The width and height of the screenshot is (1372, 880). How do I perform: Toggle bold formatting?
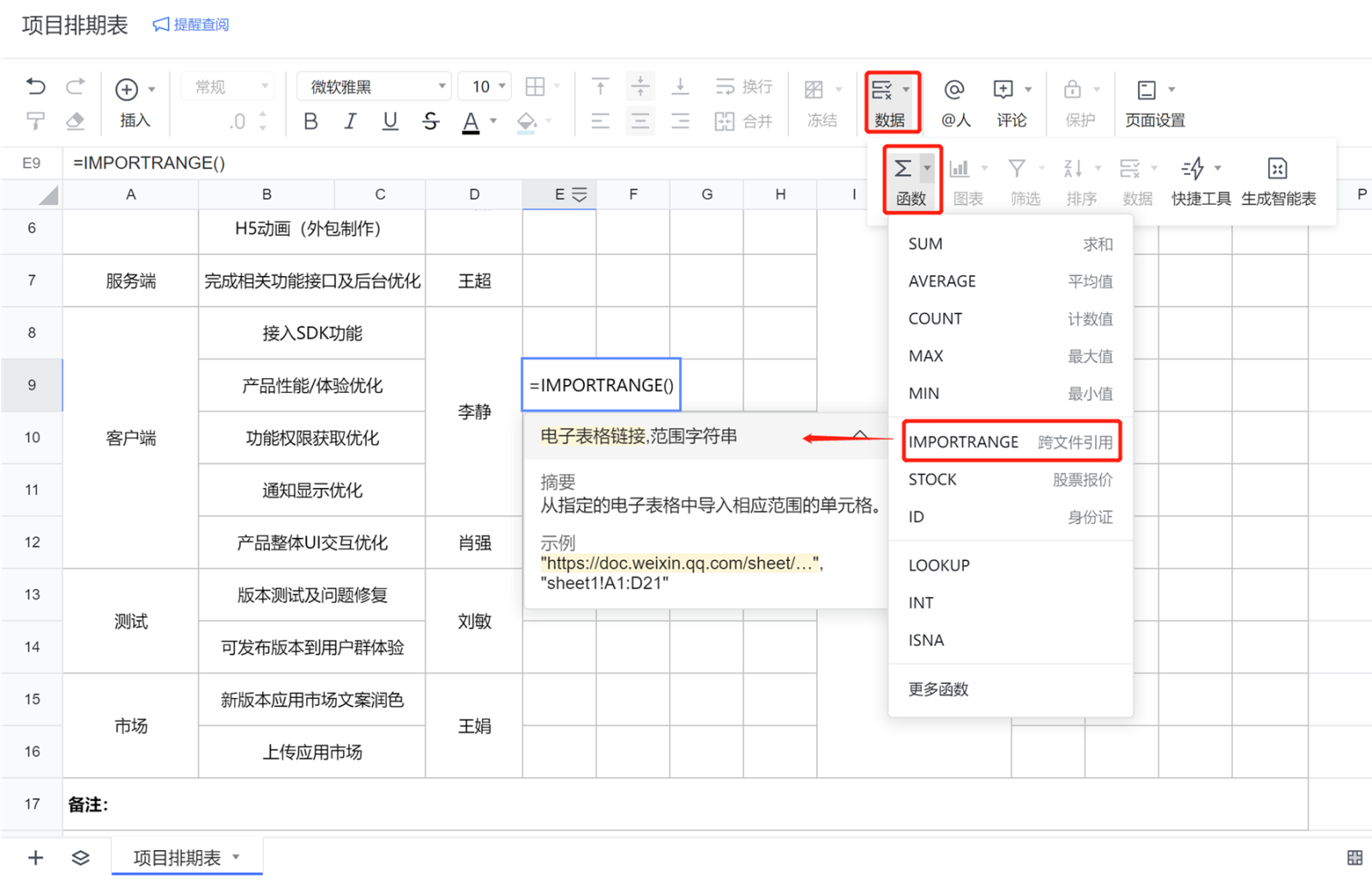coord(310,122)
